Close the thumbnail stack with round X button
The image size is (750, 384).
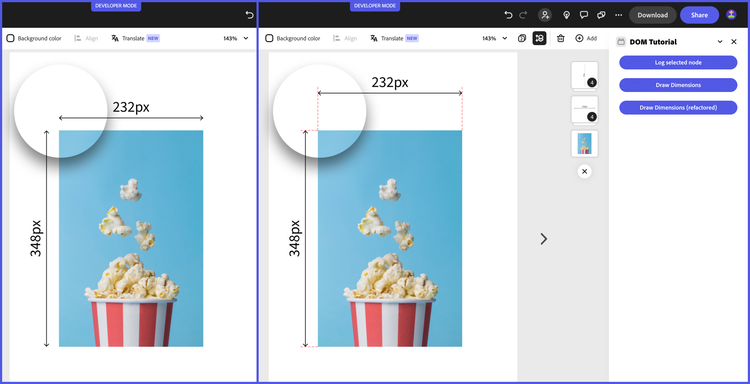pos(584,171)
